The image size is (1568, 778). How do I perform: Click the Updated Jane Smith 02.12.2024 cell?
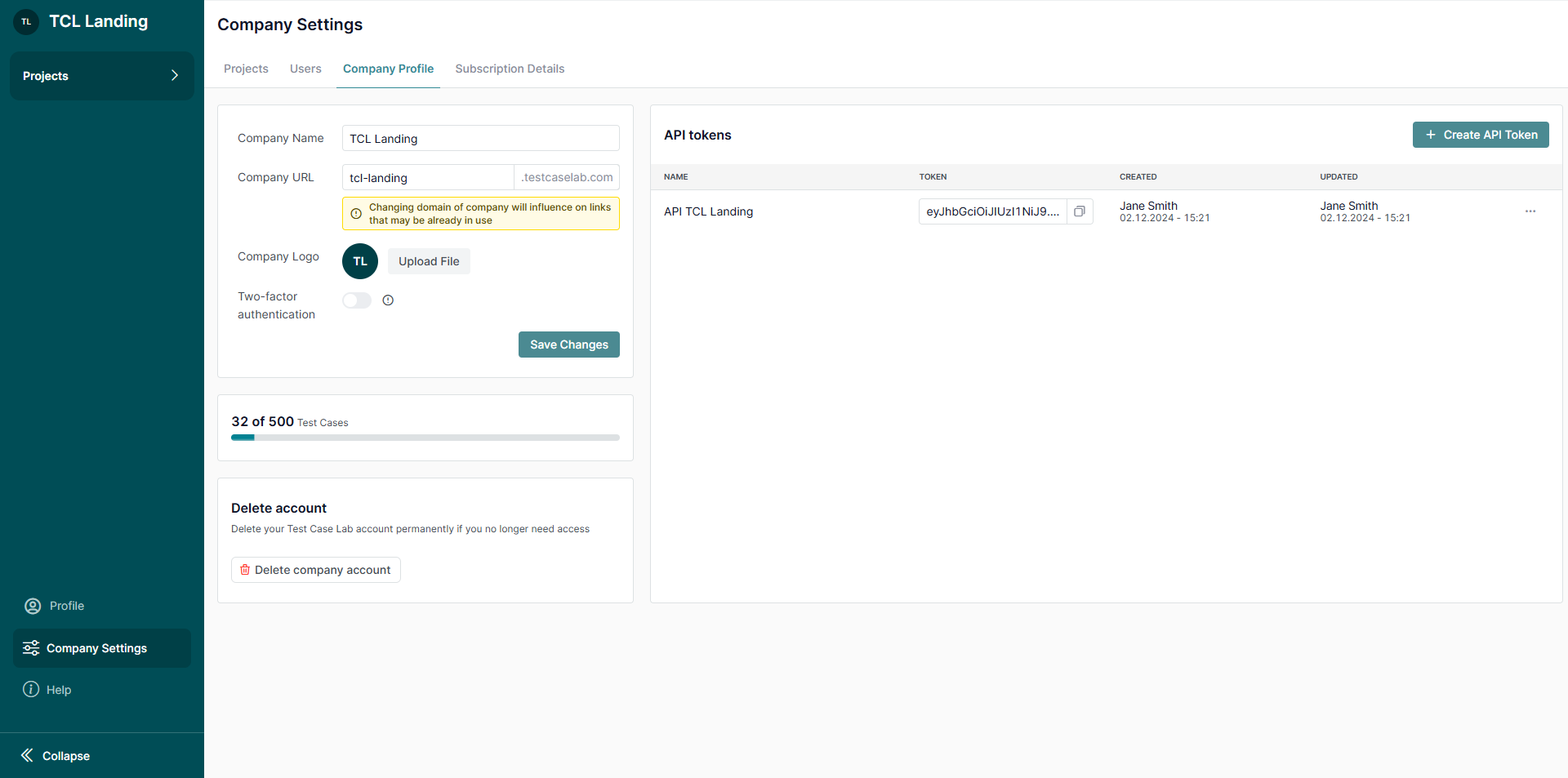[x=1365, y=211]
